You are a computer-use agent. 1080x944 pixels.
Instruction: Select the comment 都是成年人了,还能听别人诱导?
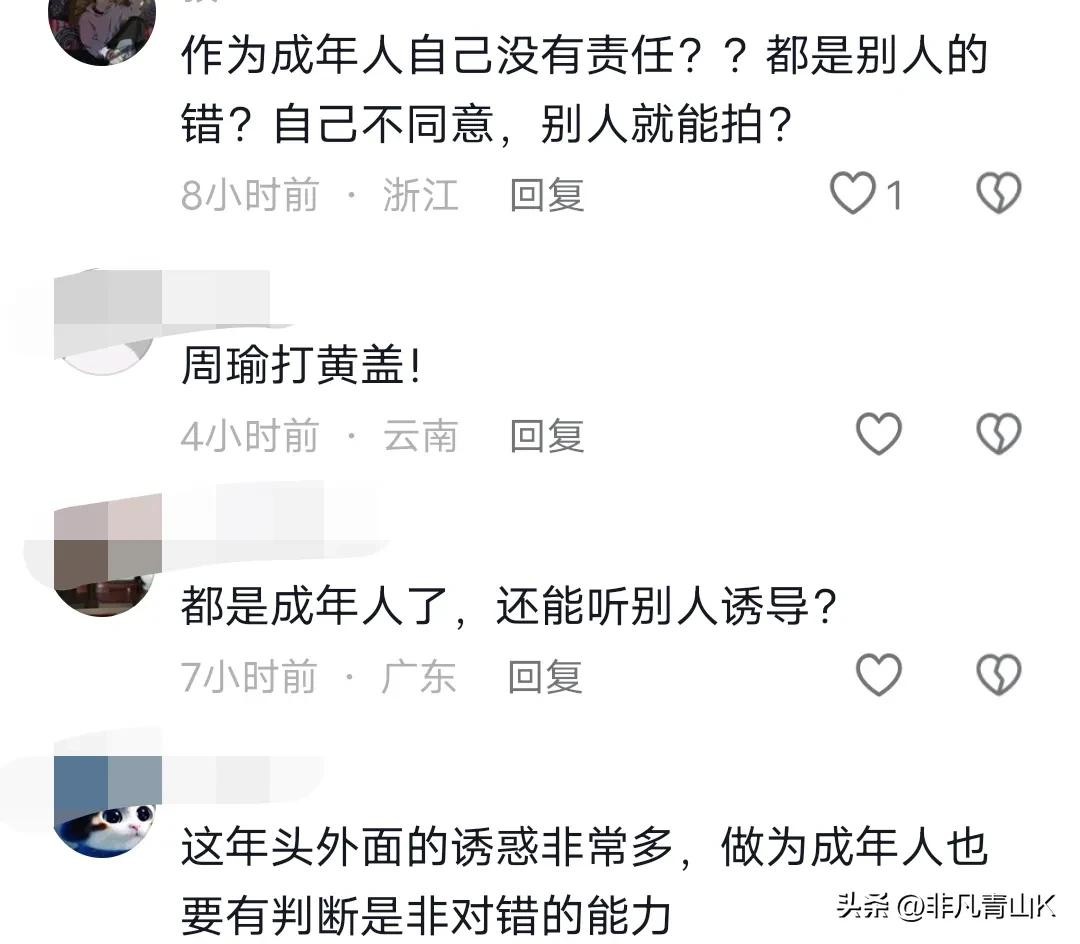tap(508, 606)
